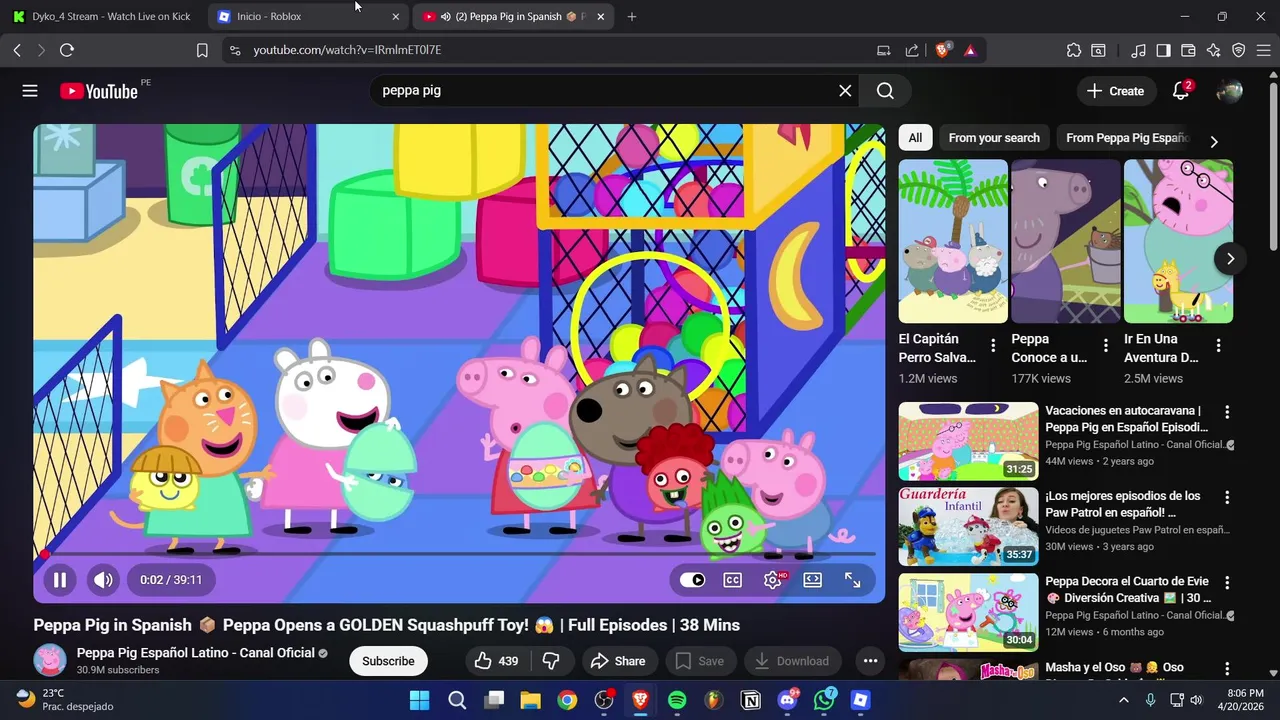
Task: Open options for Ir En Una Aventura short
Action: [x=1218, y=346]
